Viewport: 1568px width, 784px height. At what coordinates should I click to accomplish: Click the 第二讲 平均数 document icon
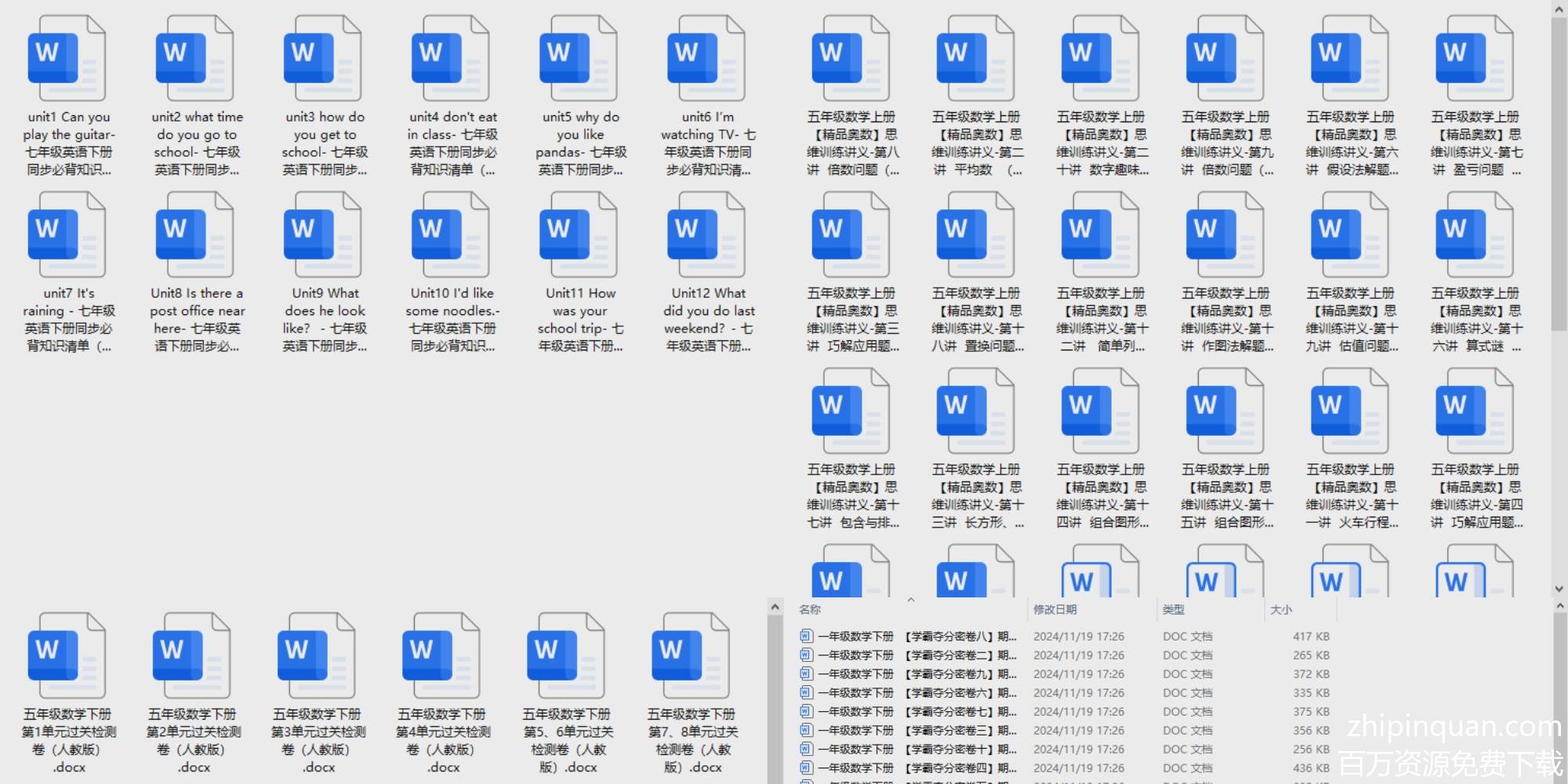(x=975, y=59)
